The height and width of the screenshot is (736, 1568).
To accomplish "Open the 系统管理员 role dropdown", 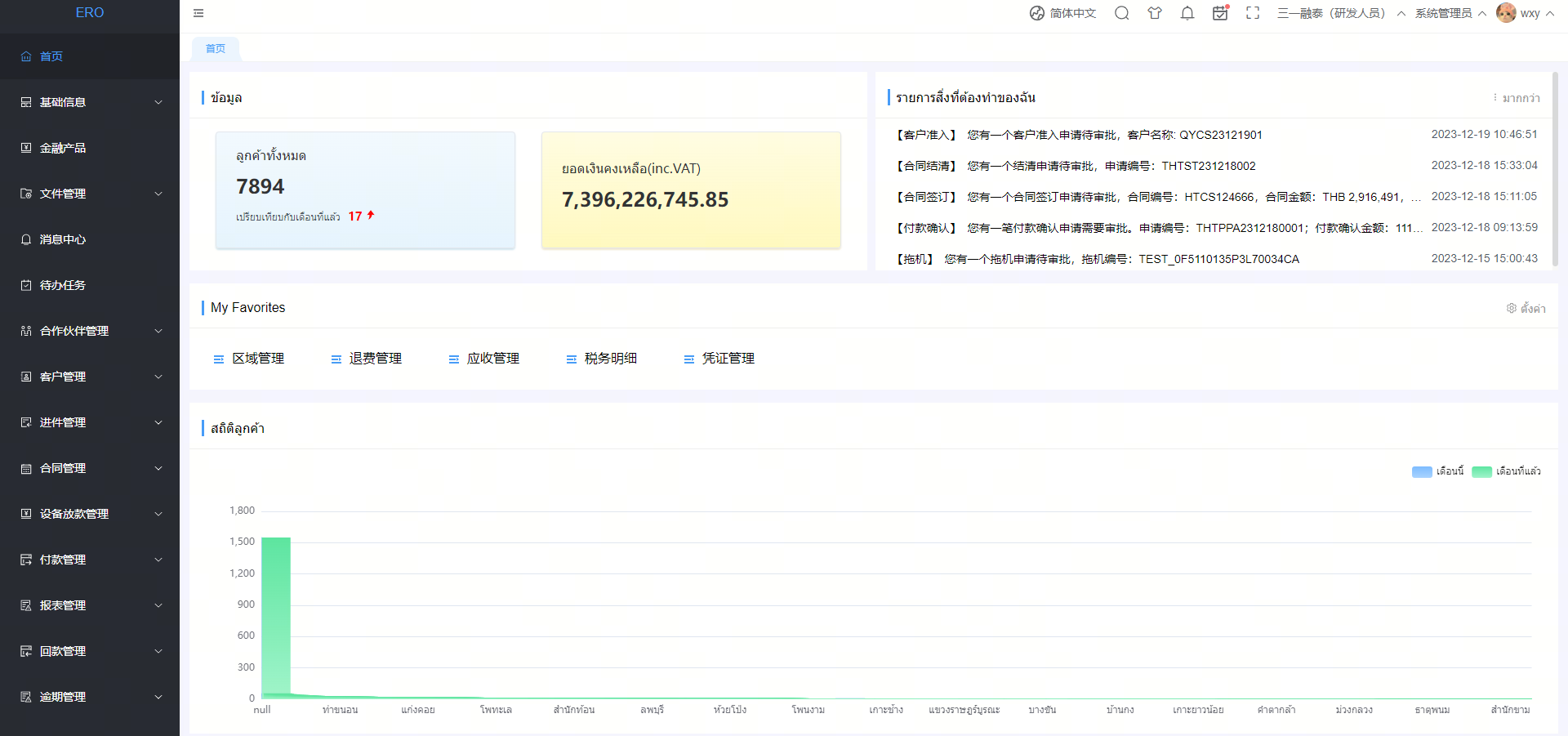I will pos(1450,13).
